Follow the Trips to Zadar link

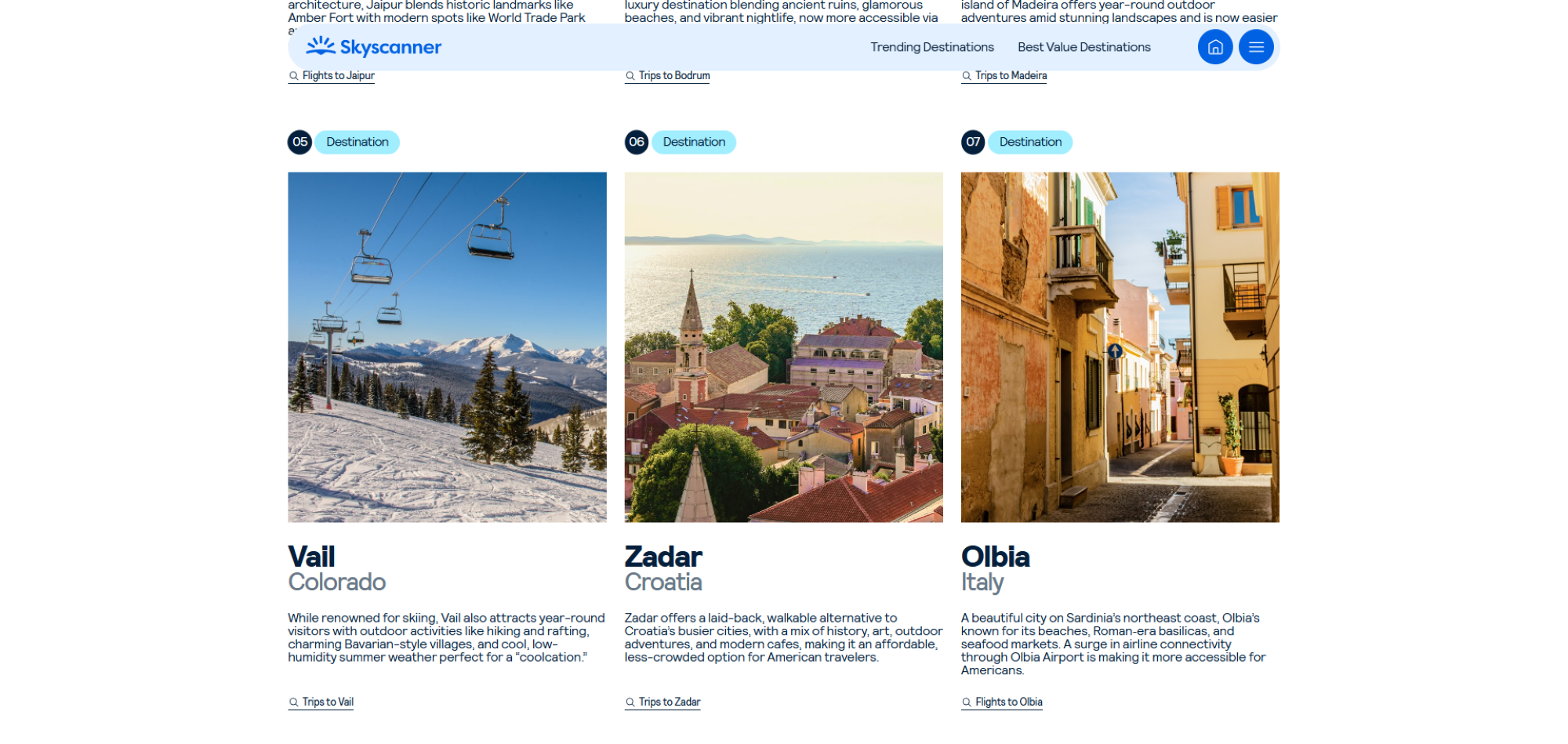pyautogui.click(x=670, y=702)
